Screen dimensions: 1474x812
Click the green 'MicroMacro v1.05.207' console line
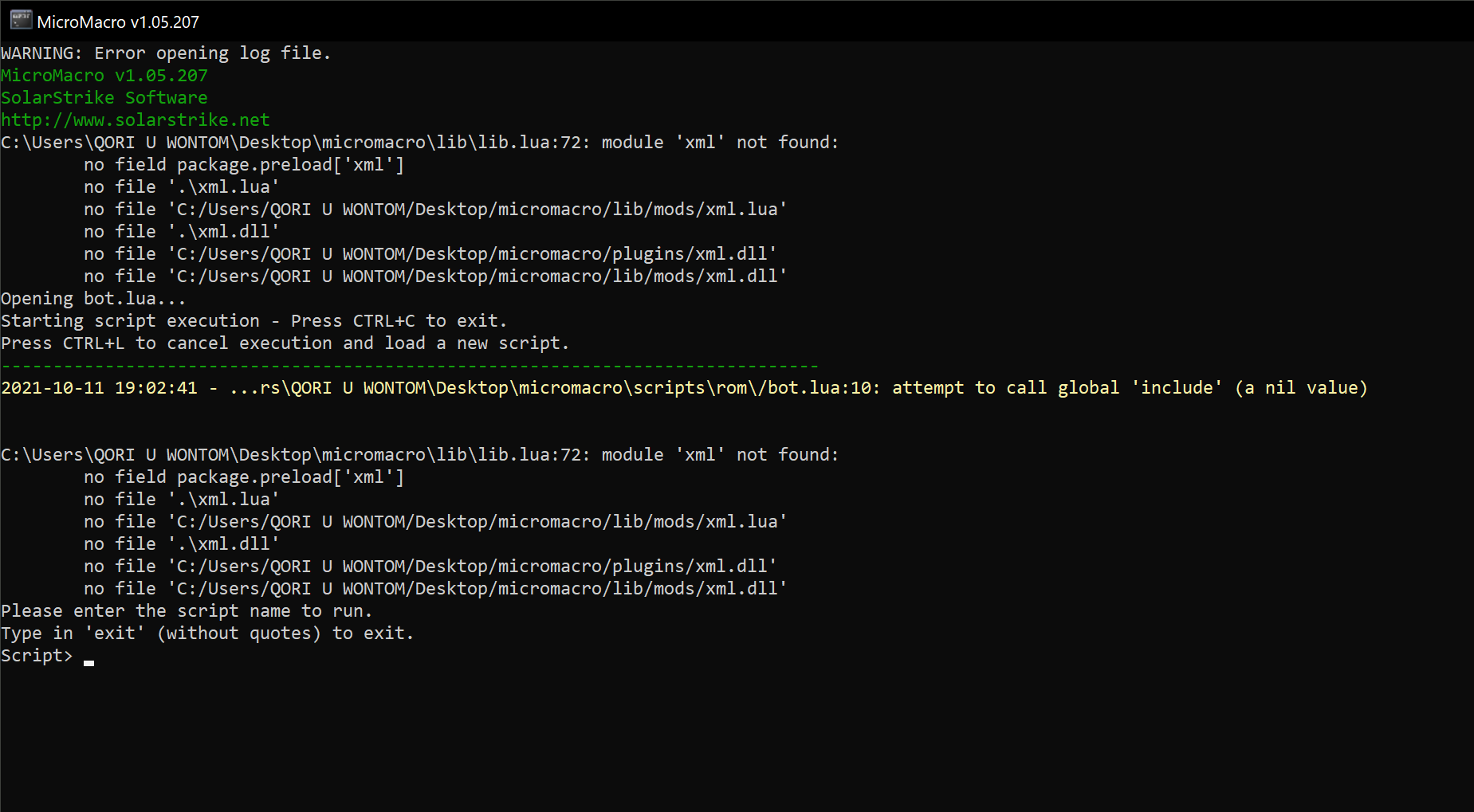coord(104,76)
